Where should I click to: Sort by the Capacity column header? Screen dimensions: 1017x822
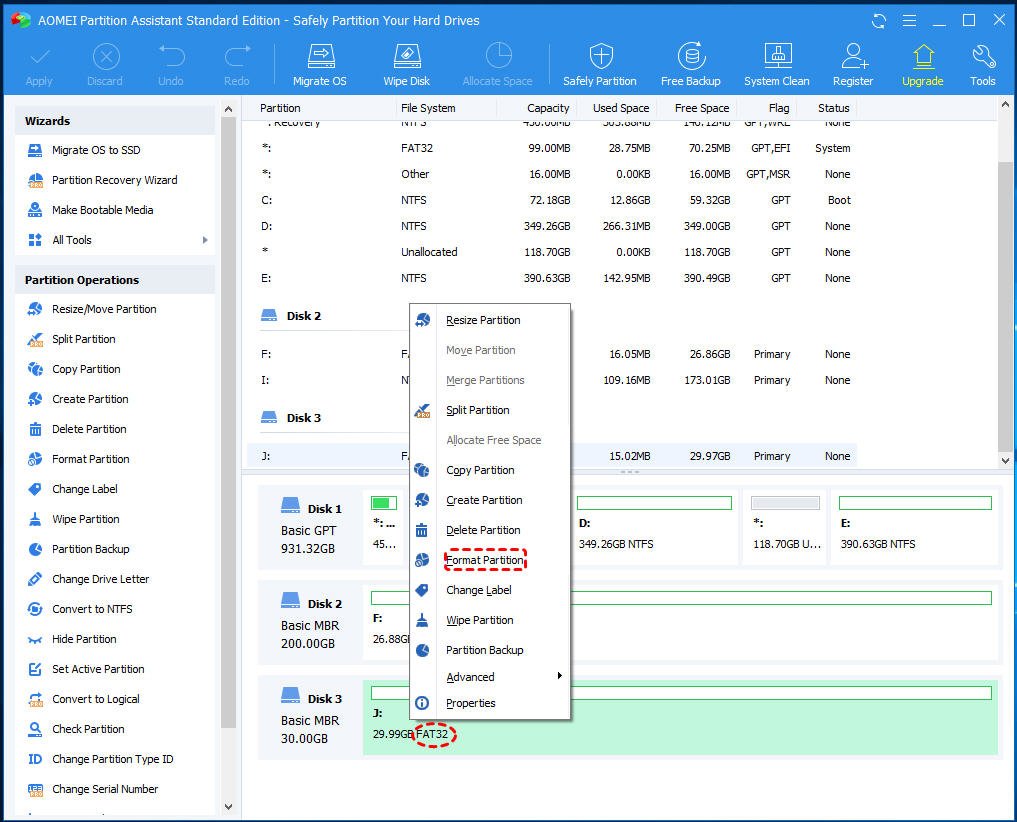click(548, 108)
